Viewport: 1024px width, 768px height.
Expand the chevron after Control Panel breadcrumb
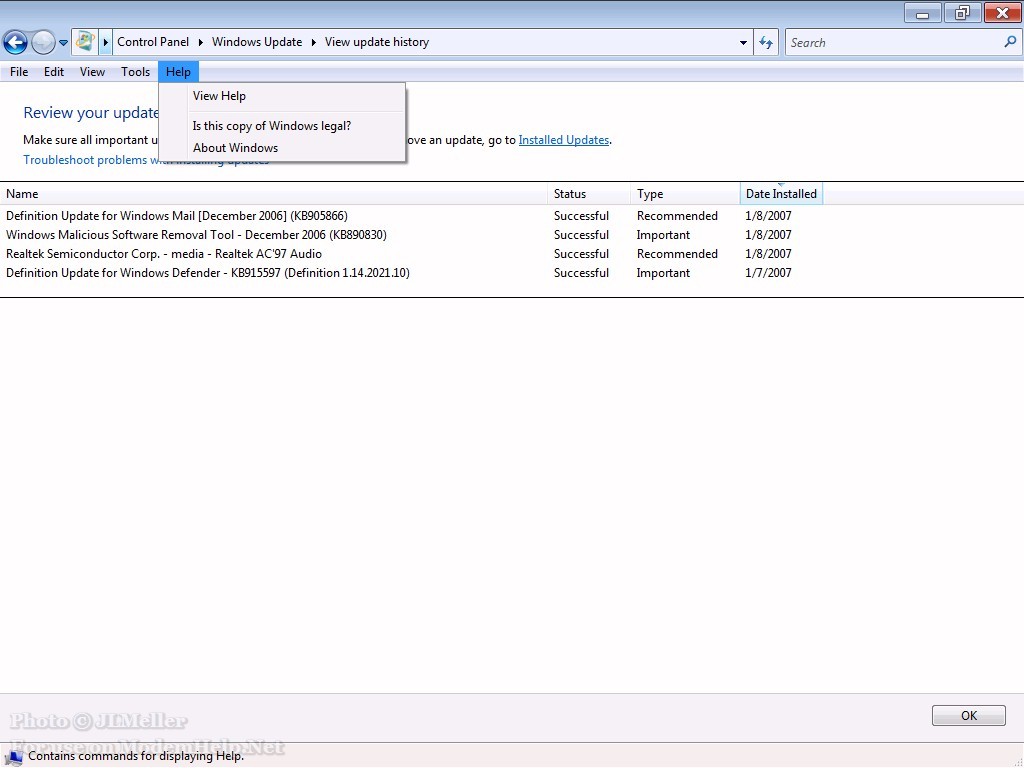tap(200, 42)
